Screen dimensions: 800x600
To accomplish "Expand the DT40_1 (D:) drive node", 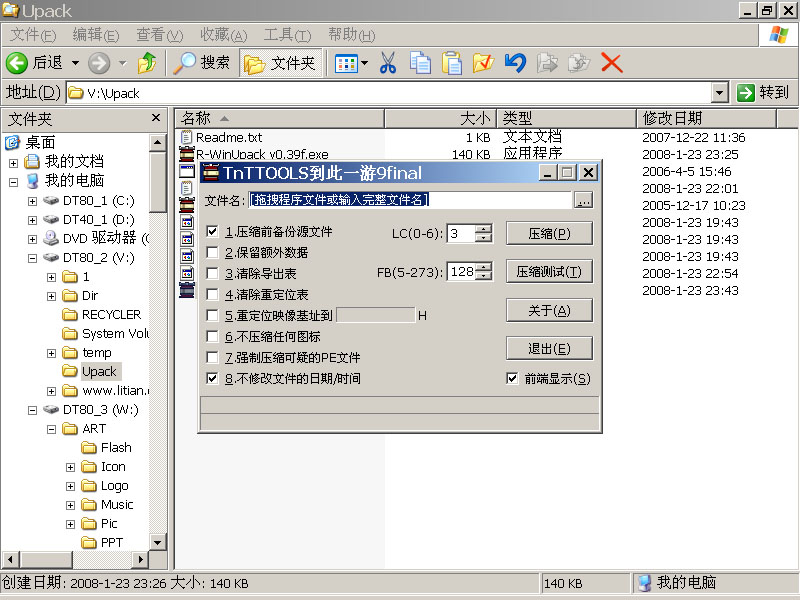I will pos(32,220).
